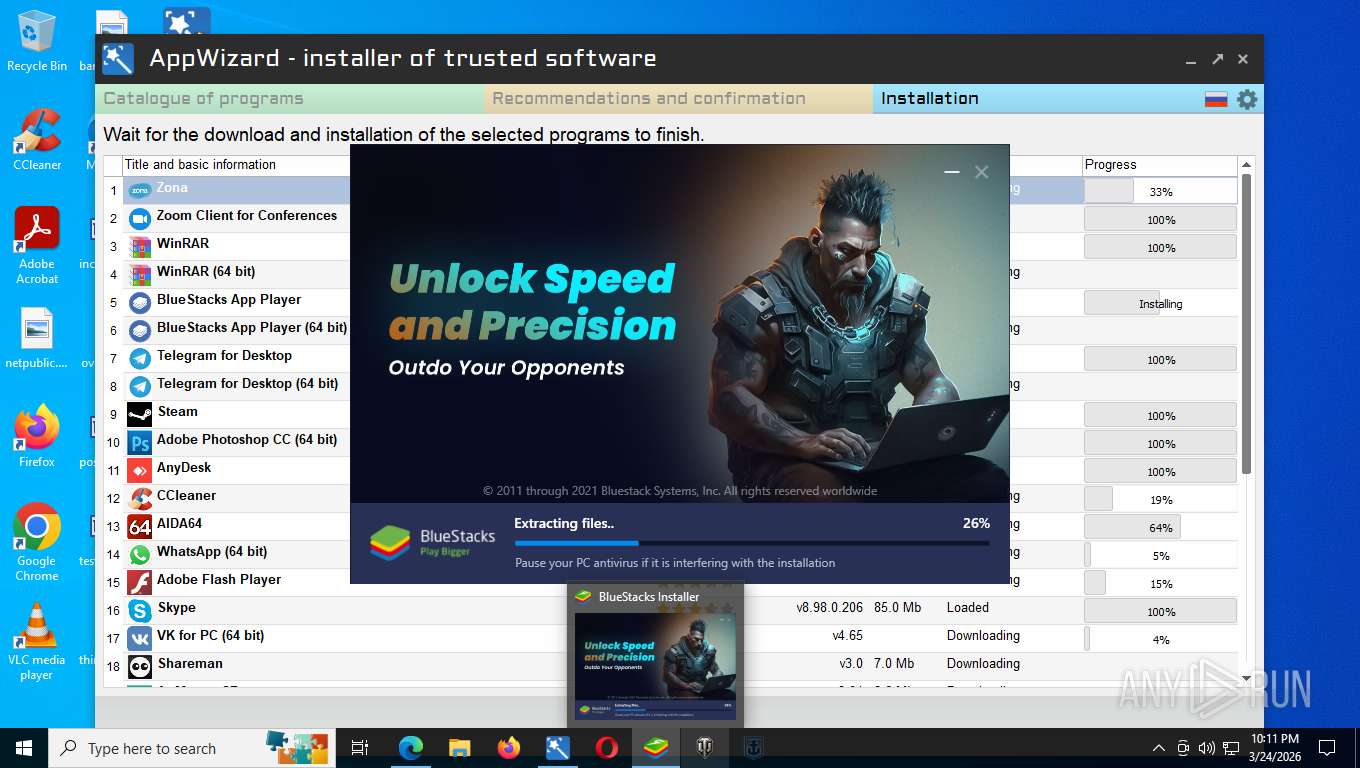Open the Google Chrome desktop shortcut
The height and width of the screenshot is (768, 1360).
tap(37, 542)
